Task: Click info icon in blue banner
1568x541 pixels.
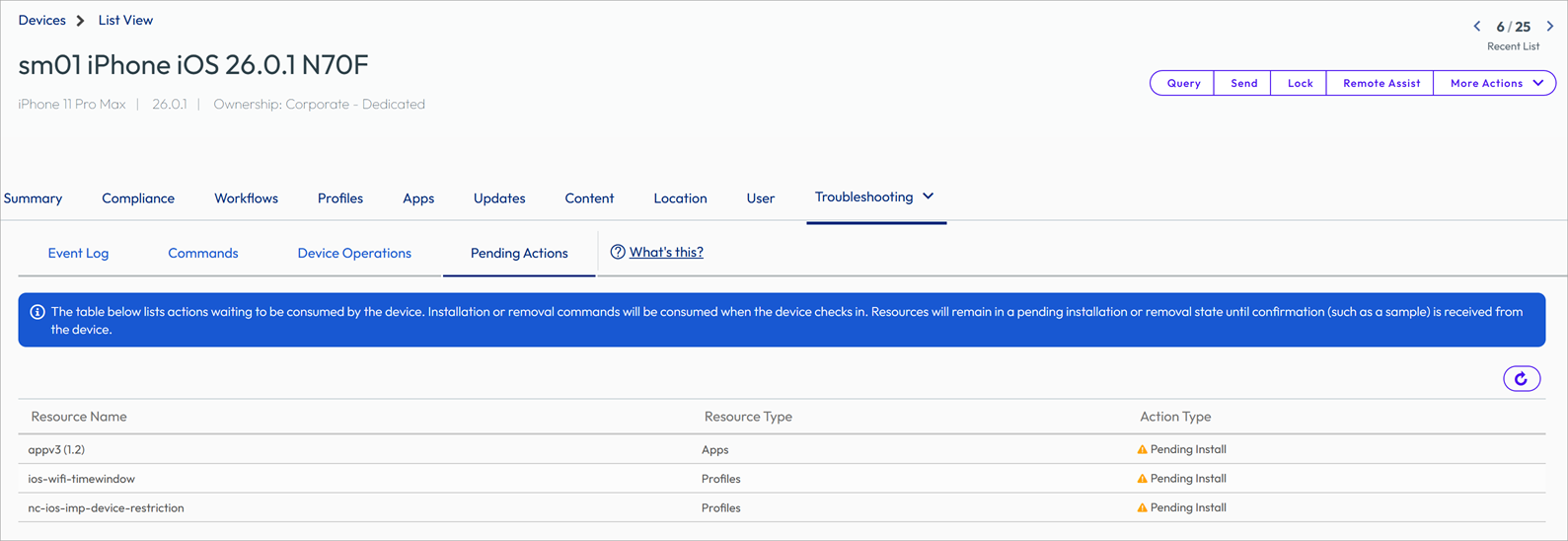Action: [37, 312]
